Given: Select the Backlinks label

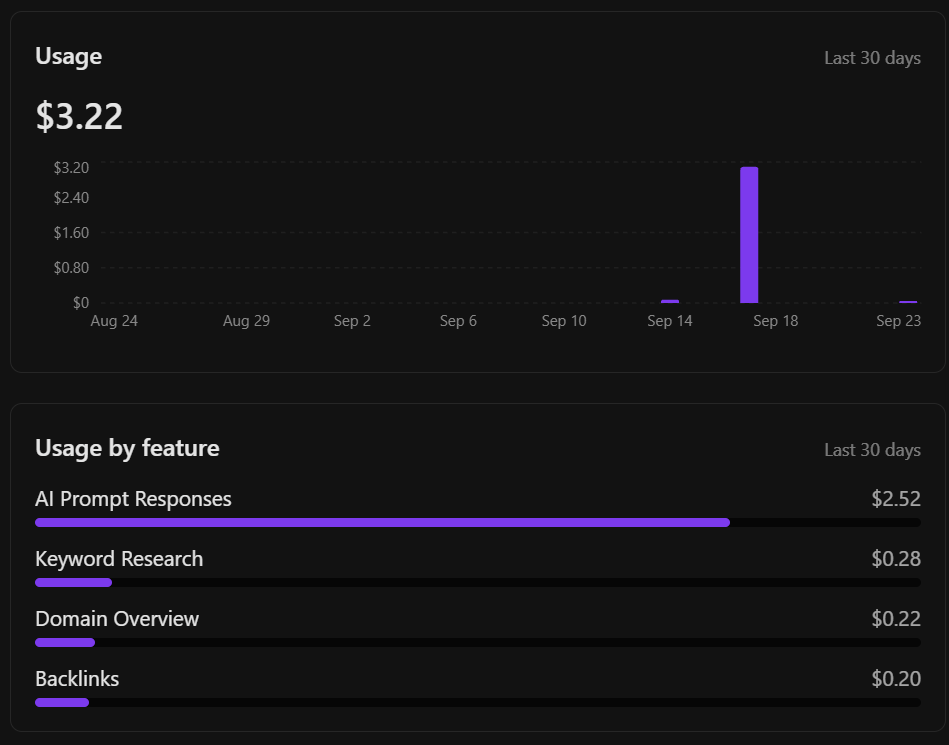Looking at the screenshot, I should pos(77,679).
